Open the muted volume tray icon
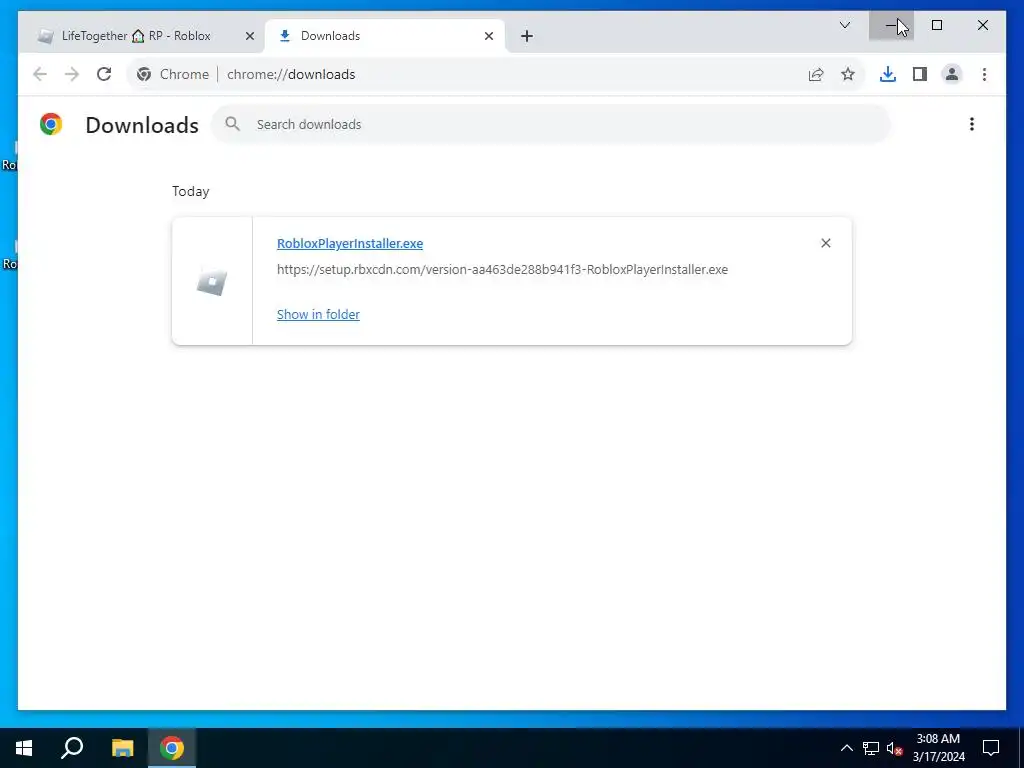 tap(894, 748)
